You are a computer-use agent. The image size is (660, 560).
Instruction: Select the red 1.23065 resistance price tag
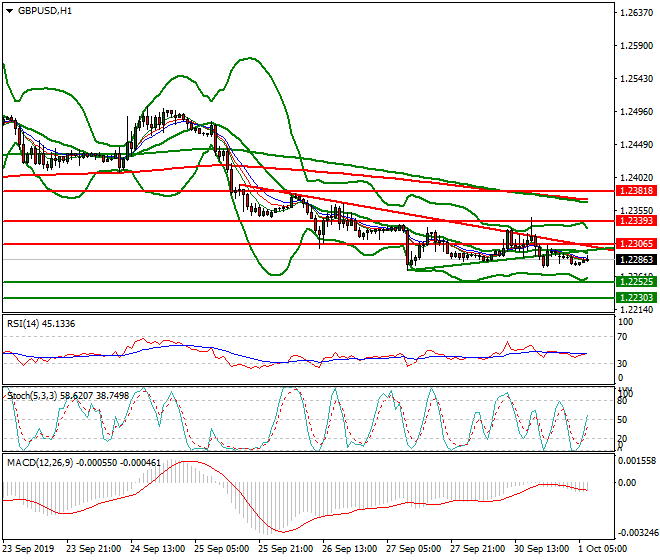click(636, 244)
